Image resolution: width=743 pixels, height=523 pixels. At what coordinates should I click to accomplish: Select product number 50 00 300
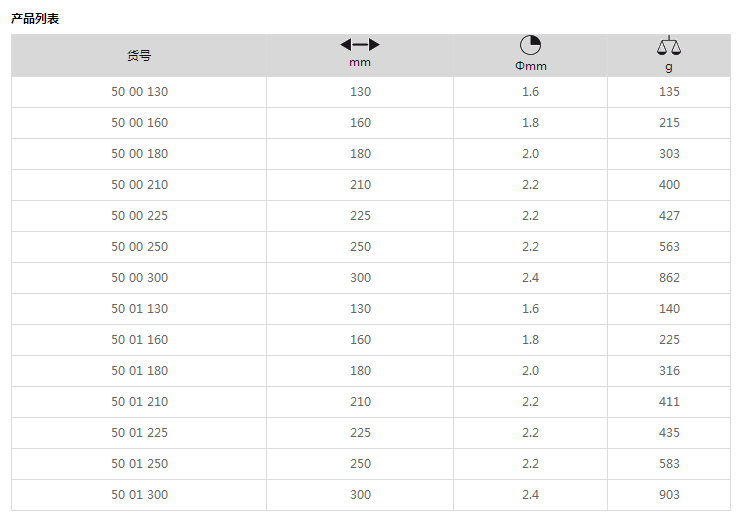coord(139,278)
